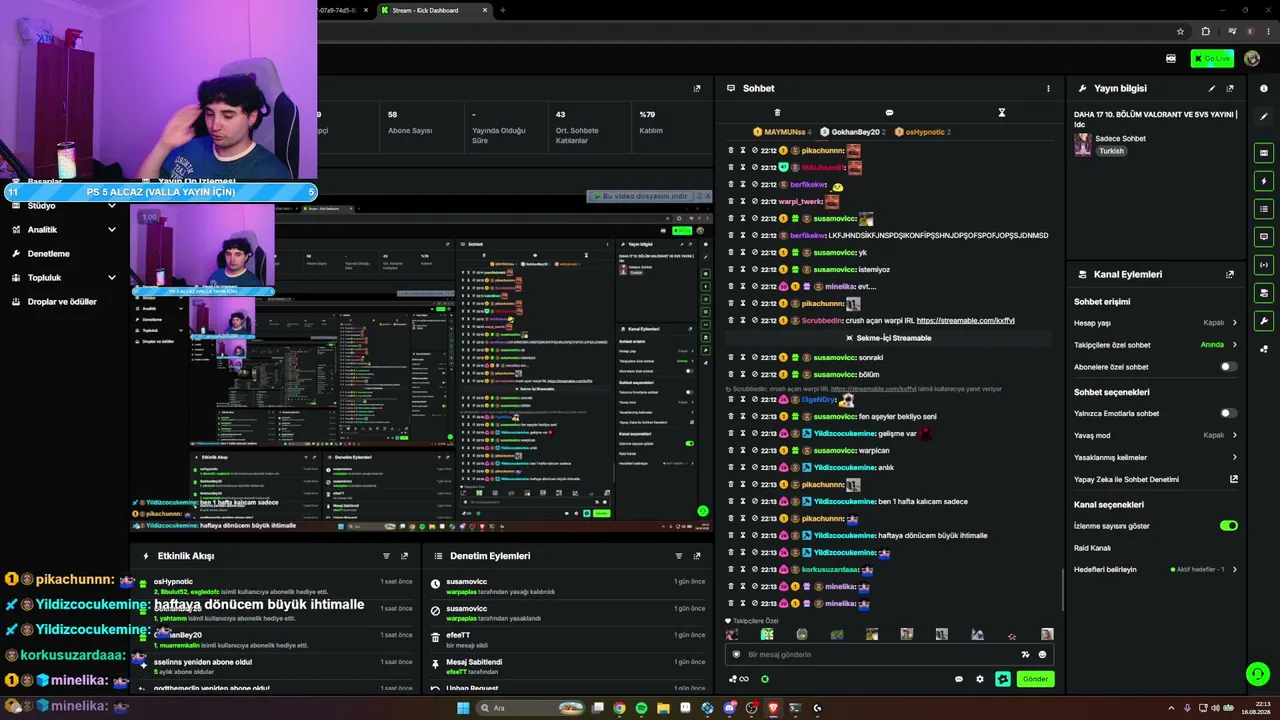The height and width of the screenshot is (720, 1280).
Task: Open the streamable.com link in chat
Action: point(966,321)
